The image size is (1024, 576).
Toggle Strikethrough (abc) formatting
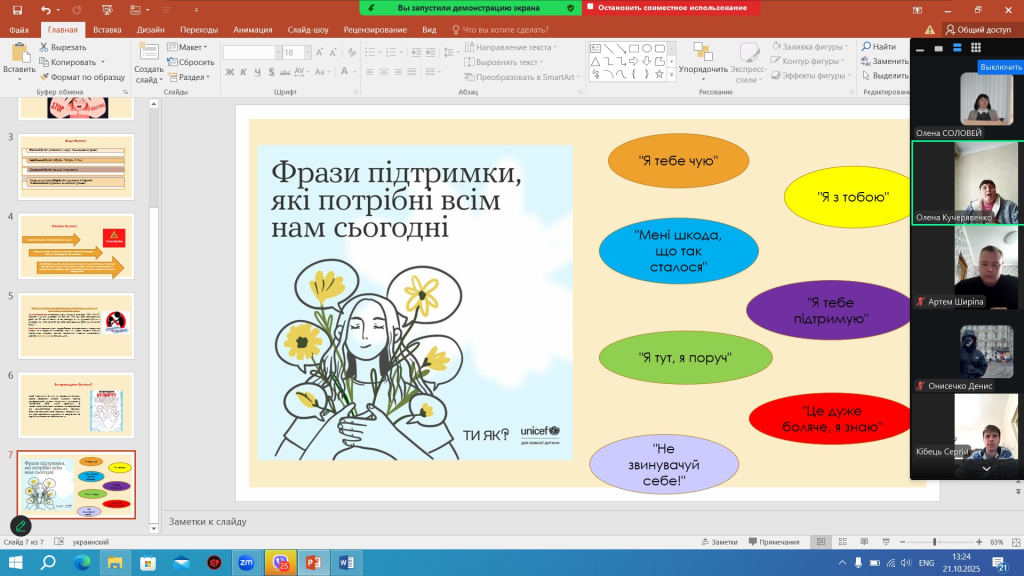coord(285,72)
